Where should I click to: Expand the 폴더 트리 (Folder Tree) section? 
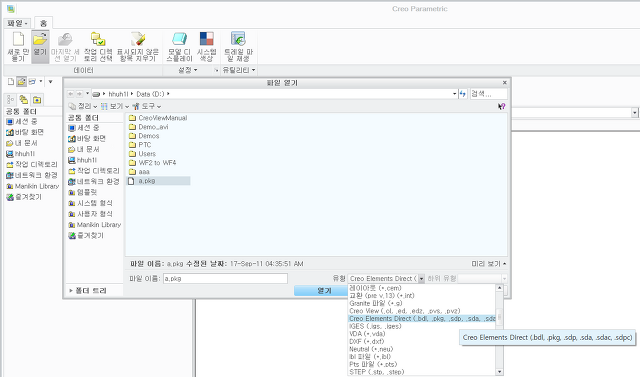88,291
